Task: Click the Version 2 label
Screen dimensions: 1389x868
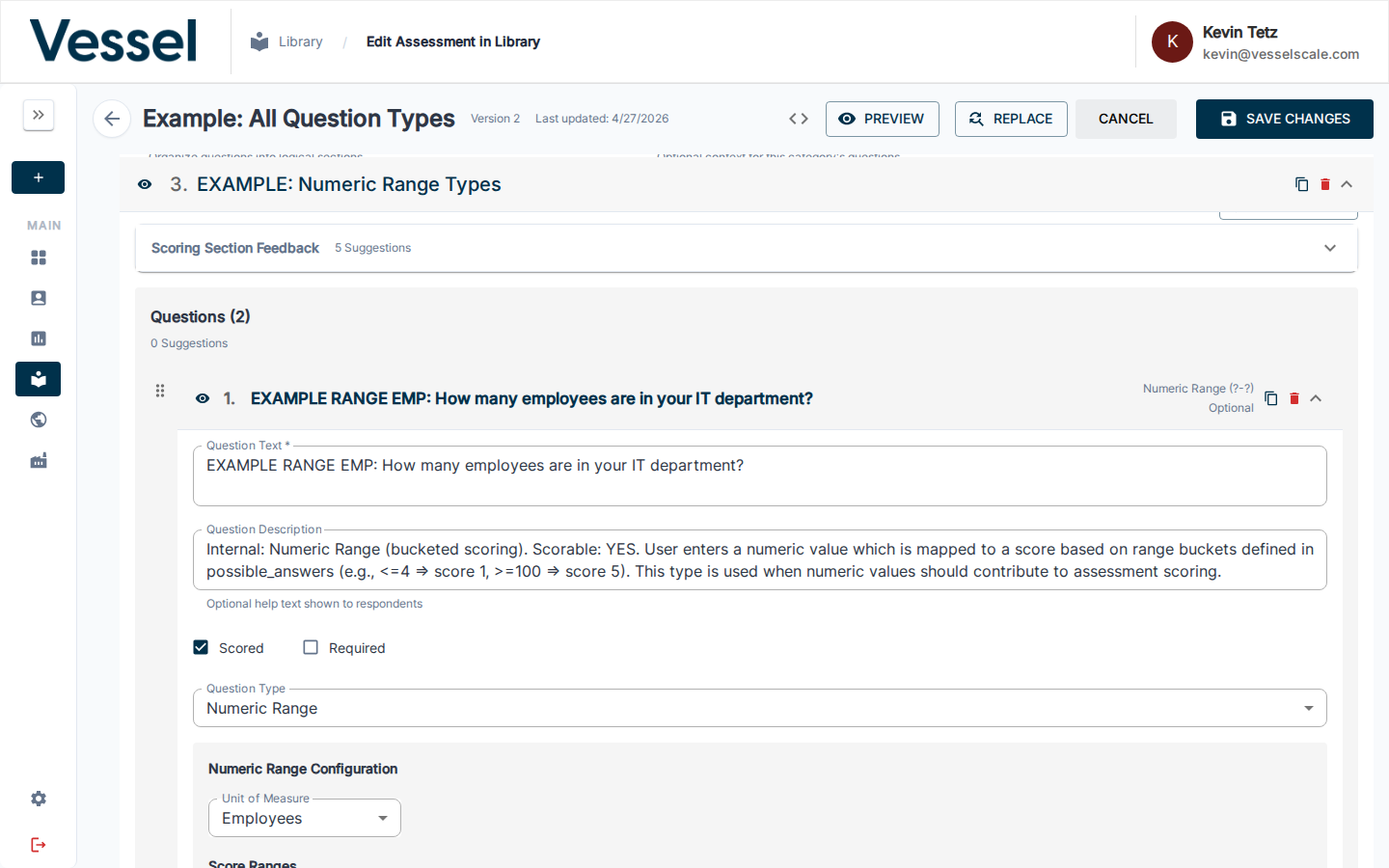Action: [x=495, y=119]
